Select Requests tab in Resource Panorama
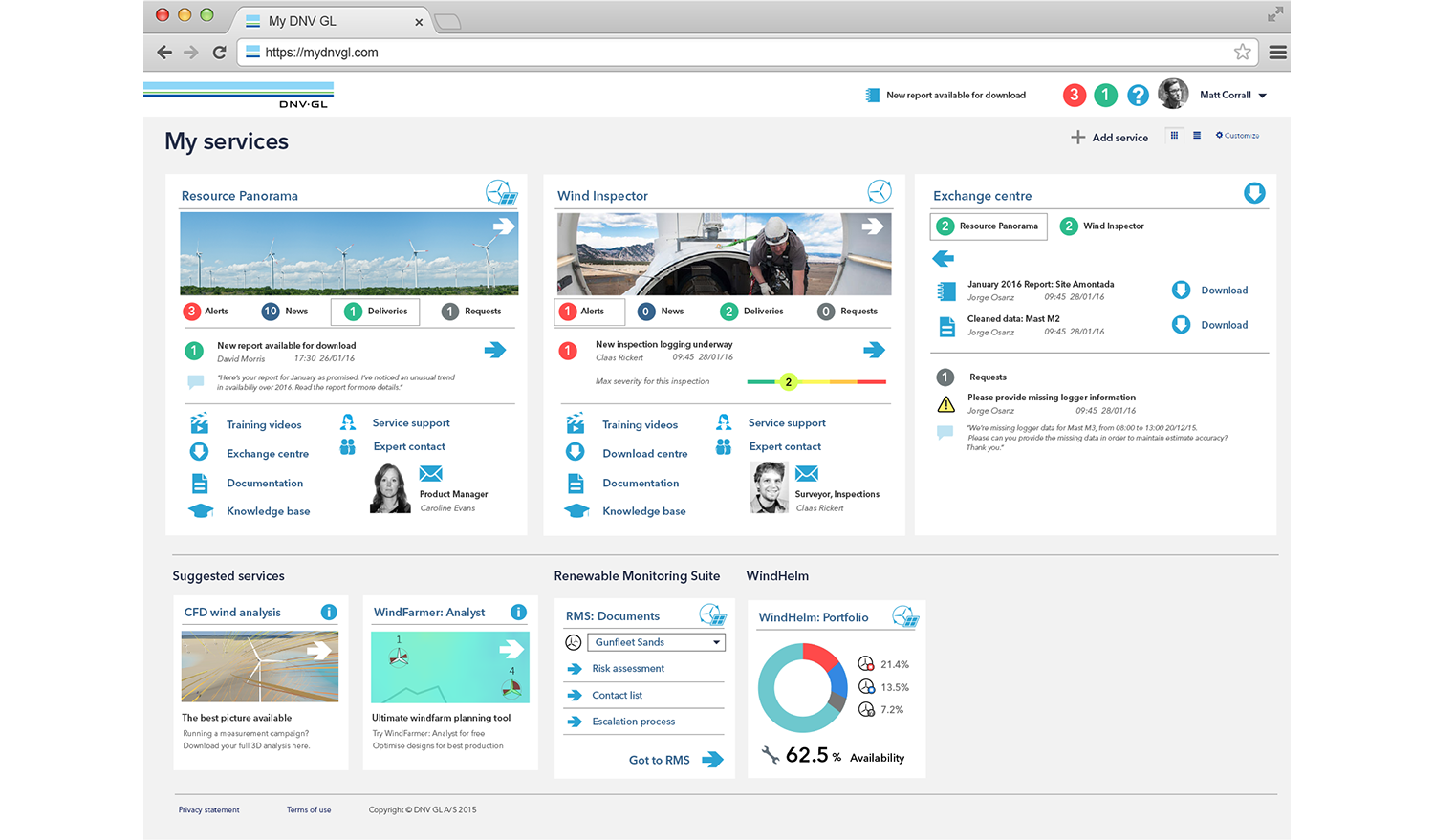The width and height of the screenshot is (1434, 840). pyautogui.click(x=471, y=312)
